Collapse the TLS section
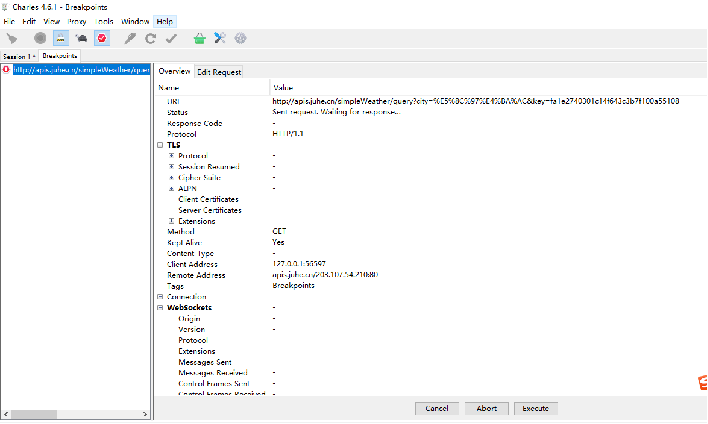 (160, 145)
